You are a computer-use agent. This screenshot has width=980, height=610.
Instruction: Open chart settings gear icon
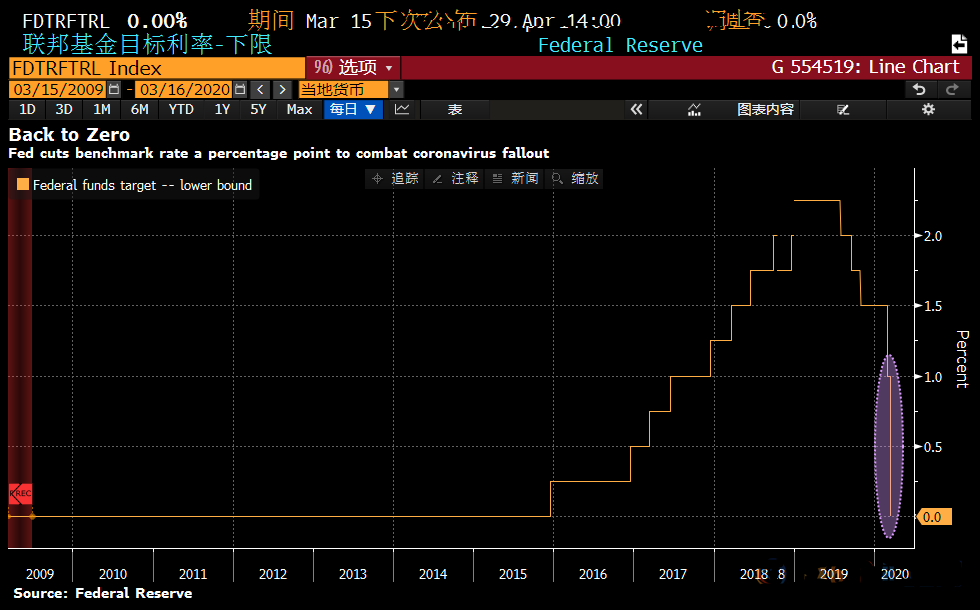(x=928, y=109)
